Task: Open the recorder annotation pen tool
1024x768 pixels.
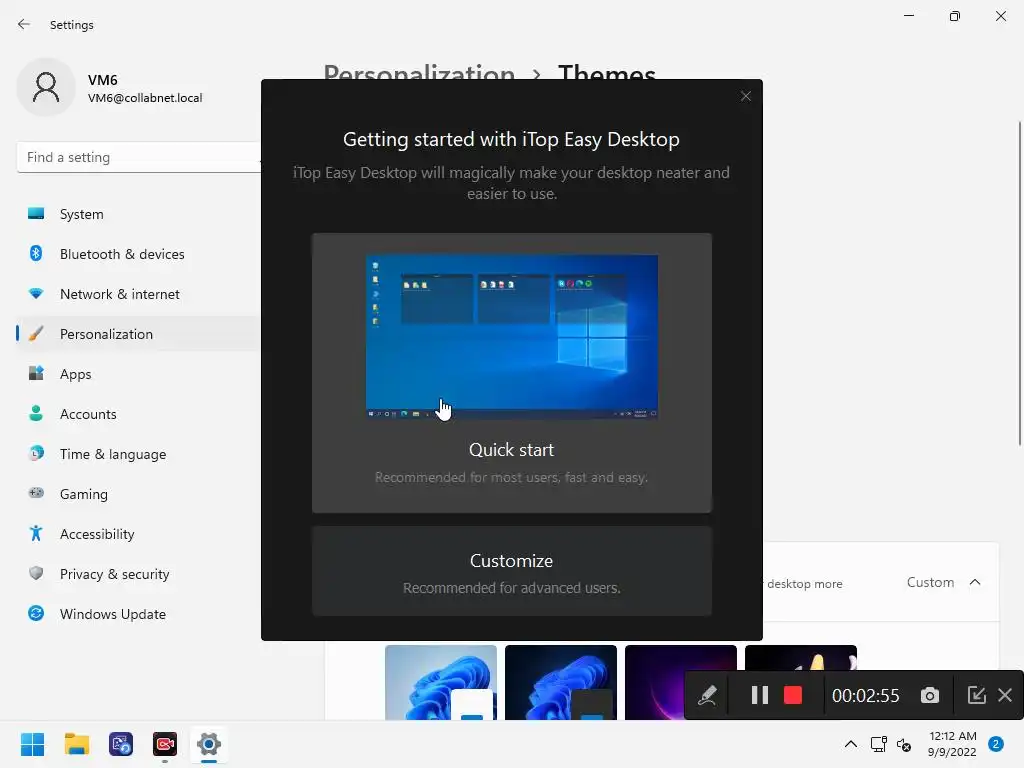Action: click(x=707, y=696)
